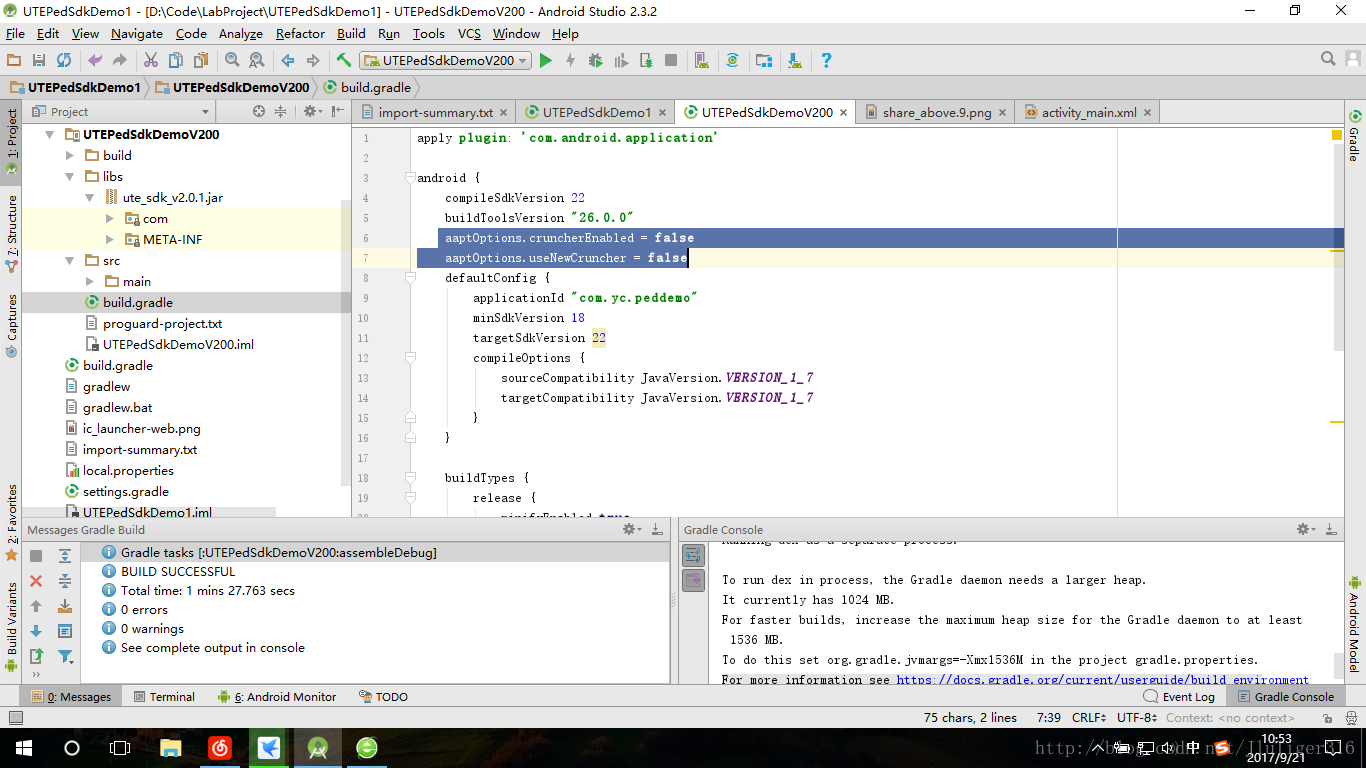This screenshot has width=1366, height=768.
Task: Click the Stop square toolbar icon
Action: click(671, 60)
